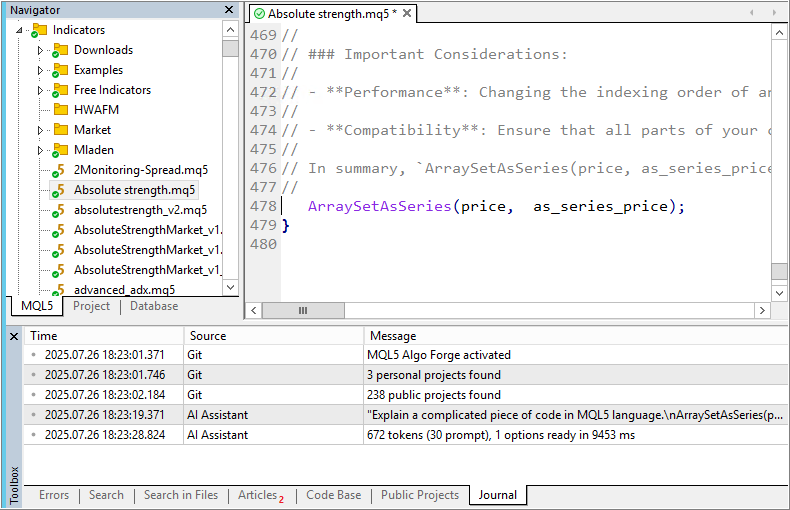Screen dimensions: 790x510
Task: Select Absolute strength.mq5 in Navigator
Action: pyautogui.click(x=134, y=190)
